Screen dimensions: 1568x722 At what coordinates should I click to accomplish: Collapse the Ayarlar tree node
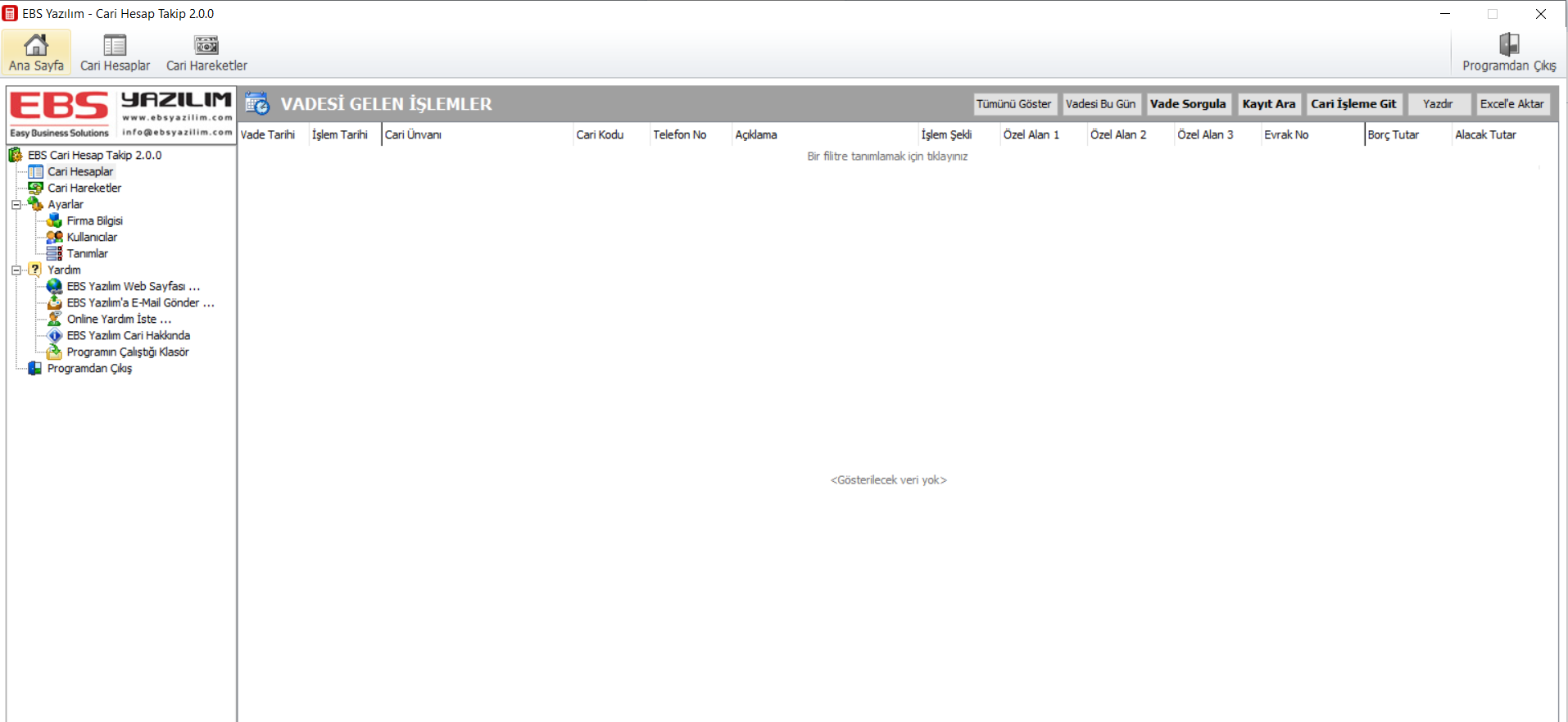click(x=16, y=204)
